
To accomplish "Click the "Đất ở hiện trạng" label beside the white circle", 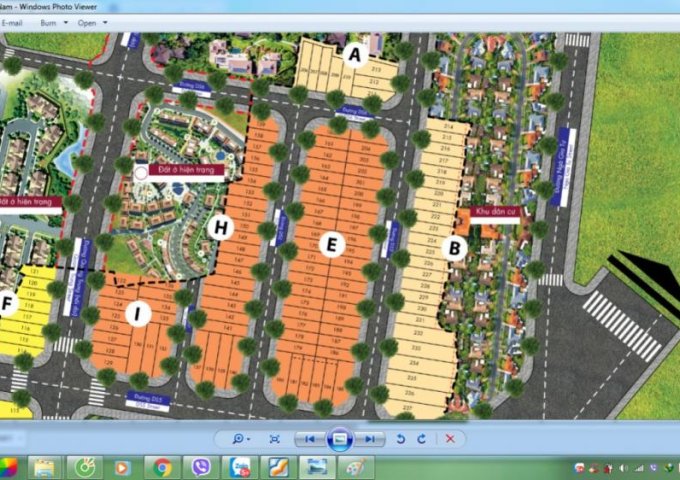I will click(186, 170).
